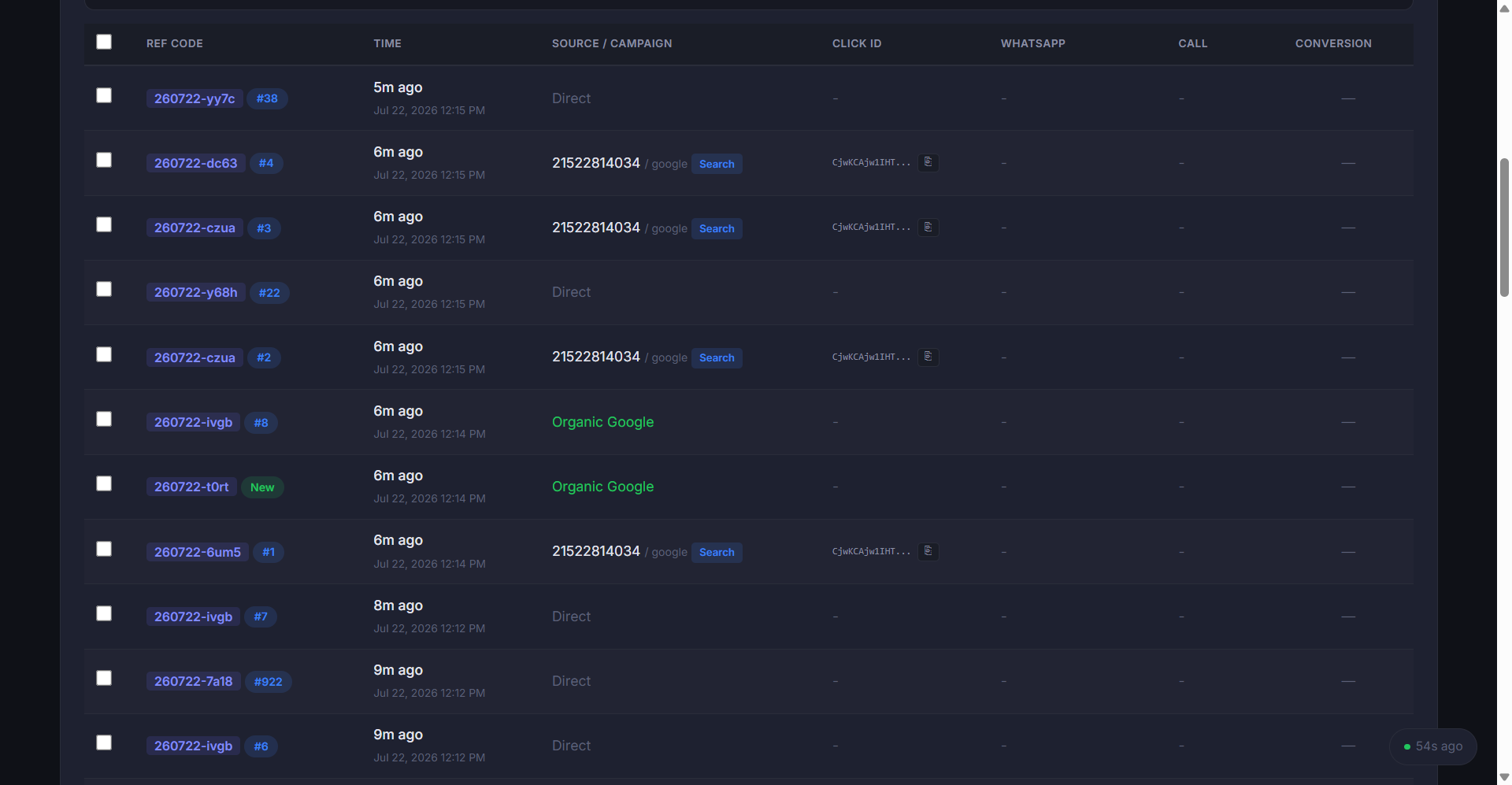Open ref code 260722-dc63
The image size is (1512, 785).
[195, 163]
